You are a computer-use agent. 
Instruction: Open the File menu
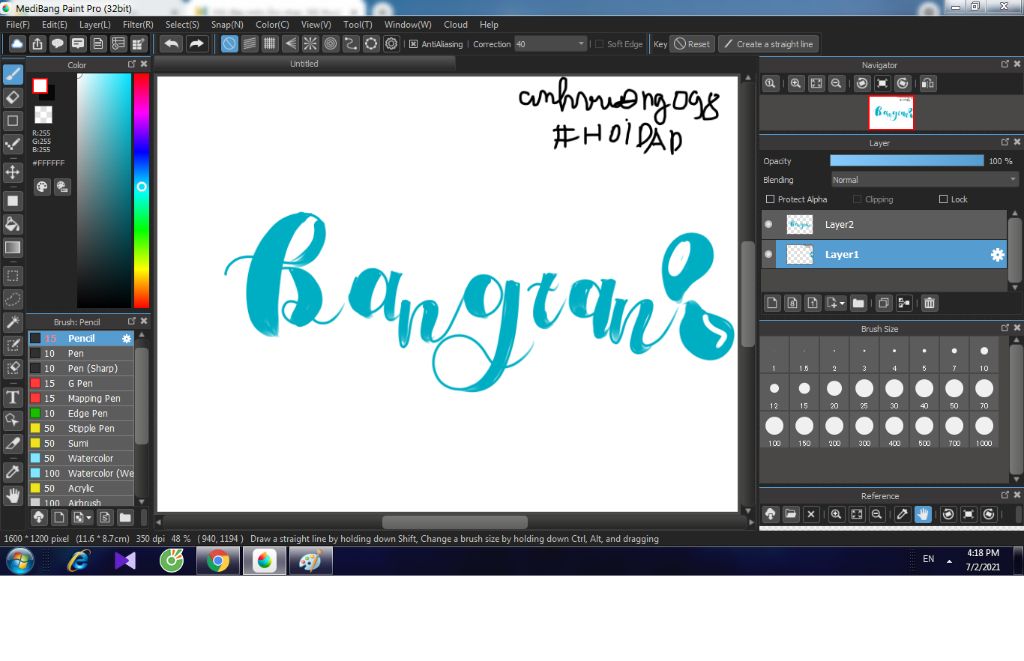tap(18, 24)
